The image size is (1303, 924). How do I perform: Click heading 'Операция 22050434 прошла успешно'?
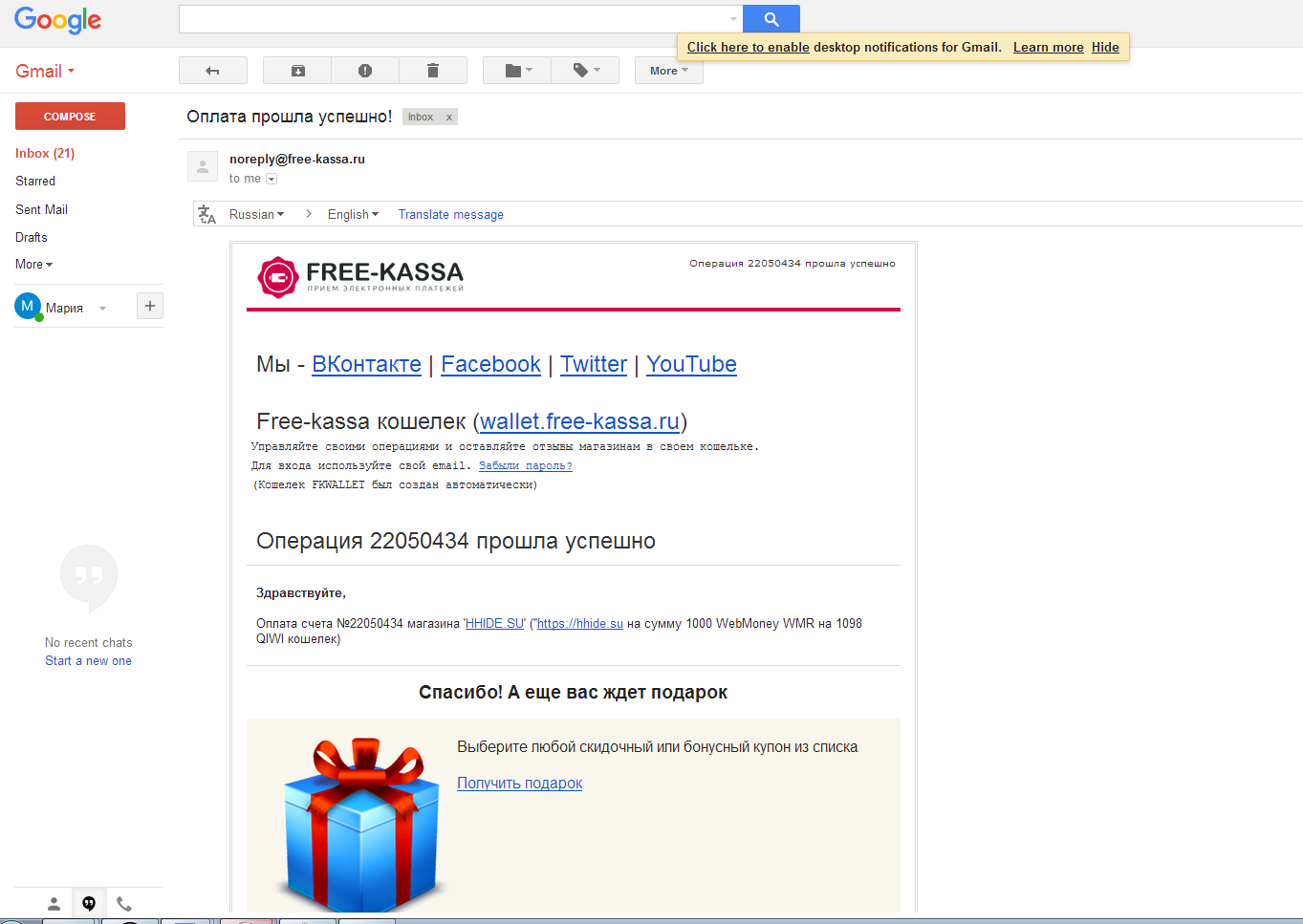[x=456, y=541]
